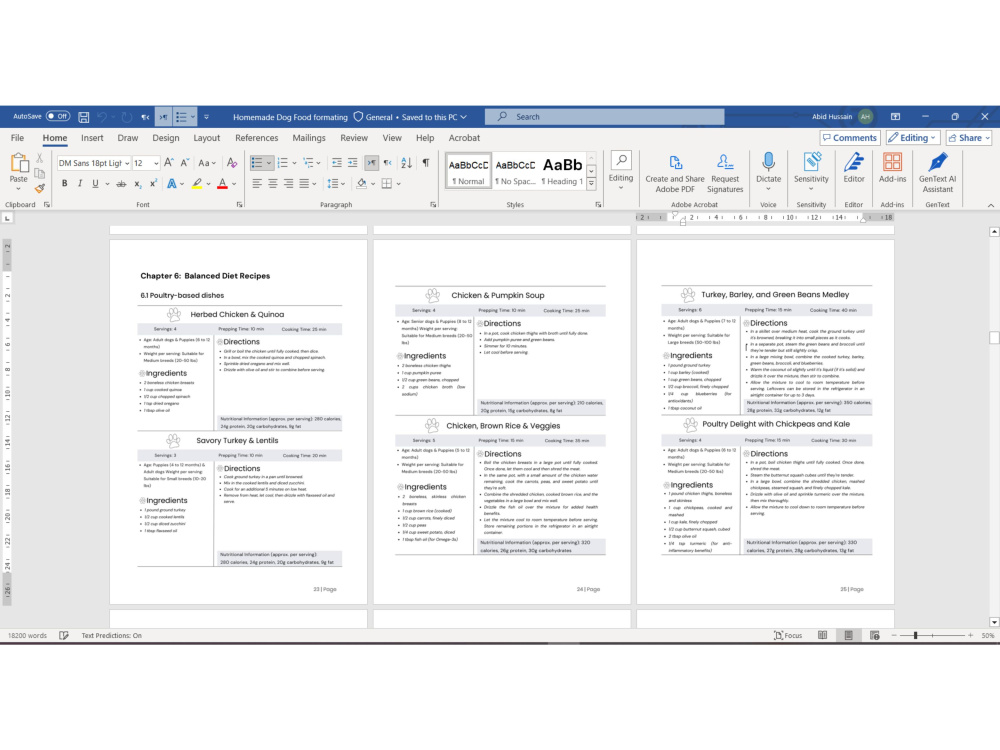Screen dimensions: 1000x750
Task: Toggle subscript formatting
Action: tap(138, 184)
